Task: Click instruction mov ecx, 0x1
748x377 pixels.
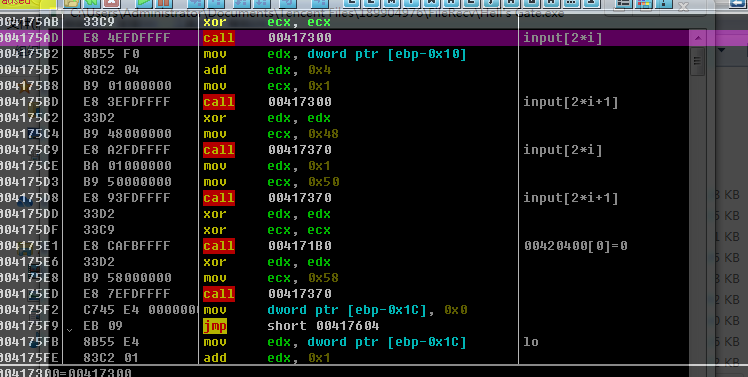Action: pyautogui.click(x=267, y=86)
